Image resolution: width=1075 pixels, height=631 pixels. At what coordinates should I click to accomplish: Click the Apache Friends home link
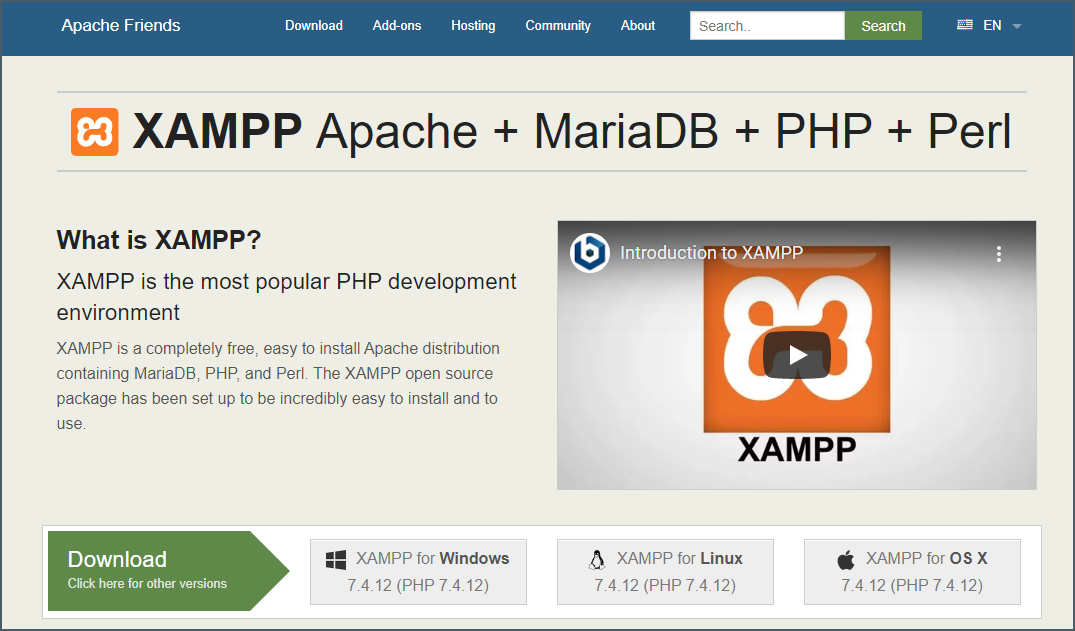[x=121, y=25]
